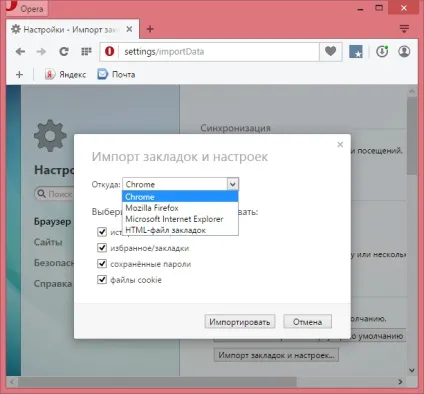Go forward to next page
Viewport: 424px width, 394px height.
(41, 52)
